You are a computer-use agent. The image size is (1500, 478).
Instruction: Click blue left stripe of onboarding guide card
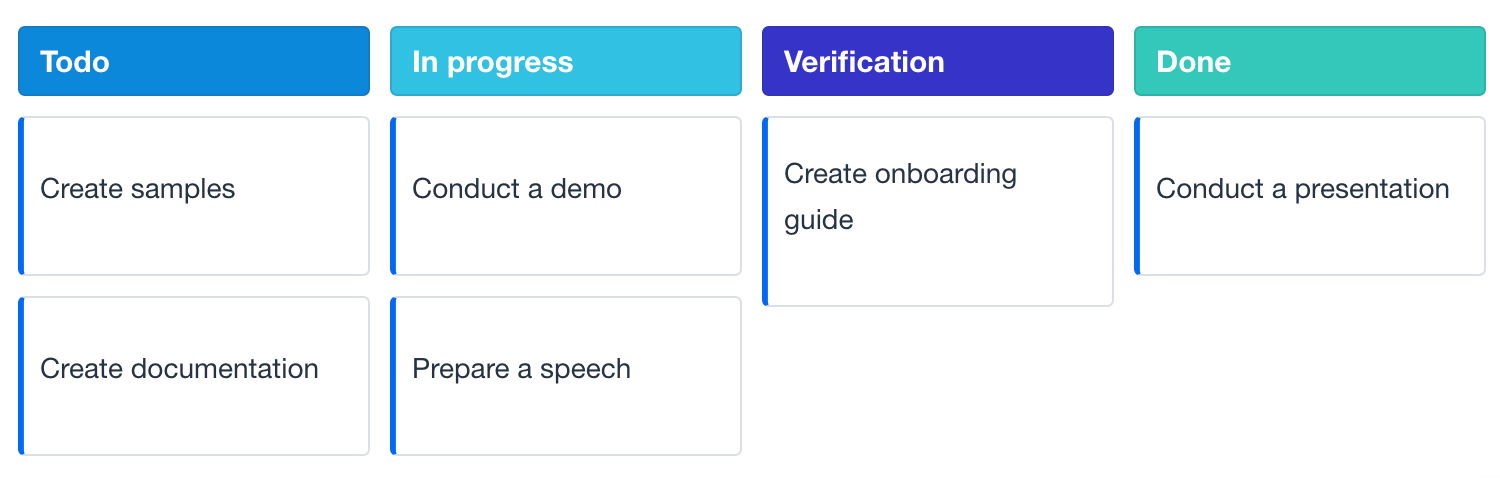point(765,211)
